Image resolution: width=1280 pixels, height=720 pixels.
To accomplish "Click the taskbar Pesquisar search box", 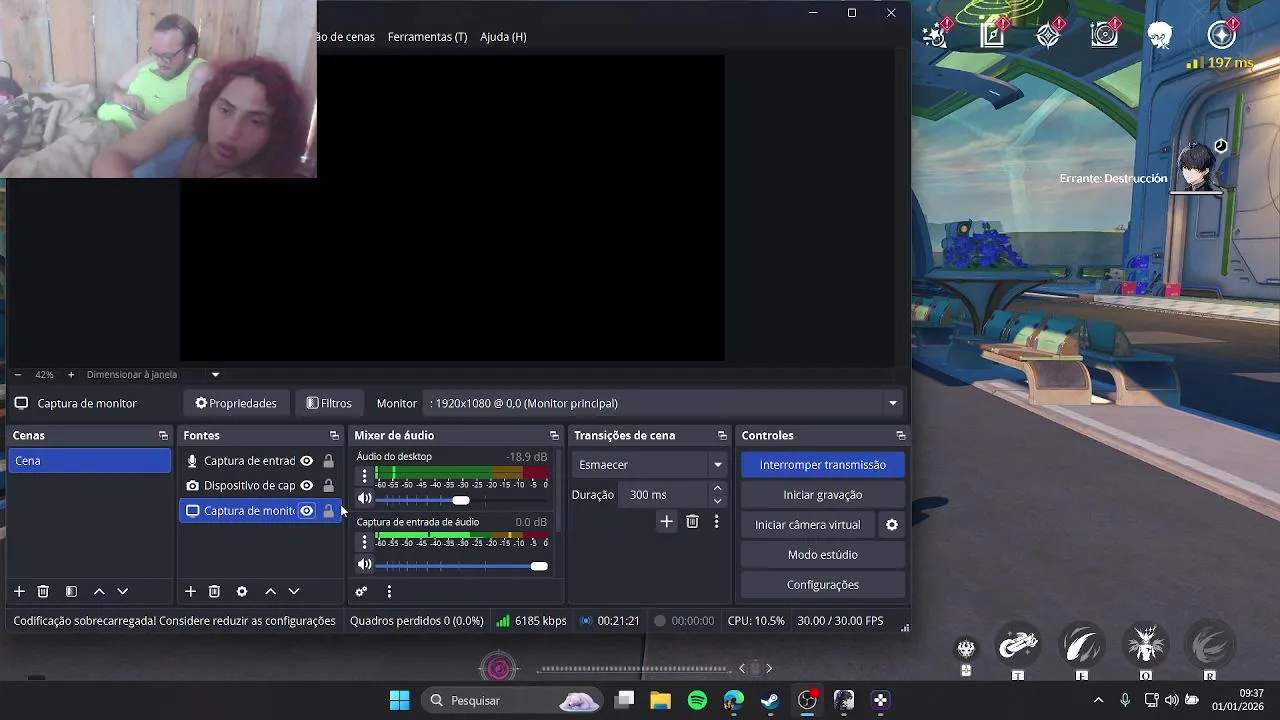I will click(512, 701).
